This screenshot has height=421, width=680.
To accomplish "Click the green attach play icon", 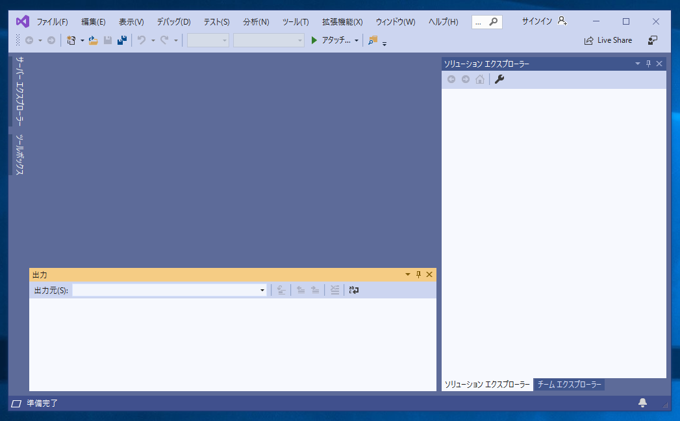I will tap(314, 40).
